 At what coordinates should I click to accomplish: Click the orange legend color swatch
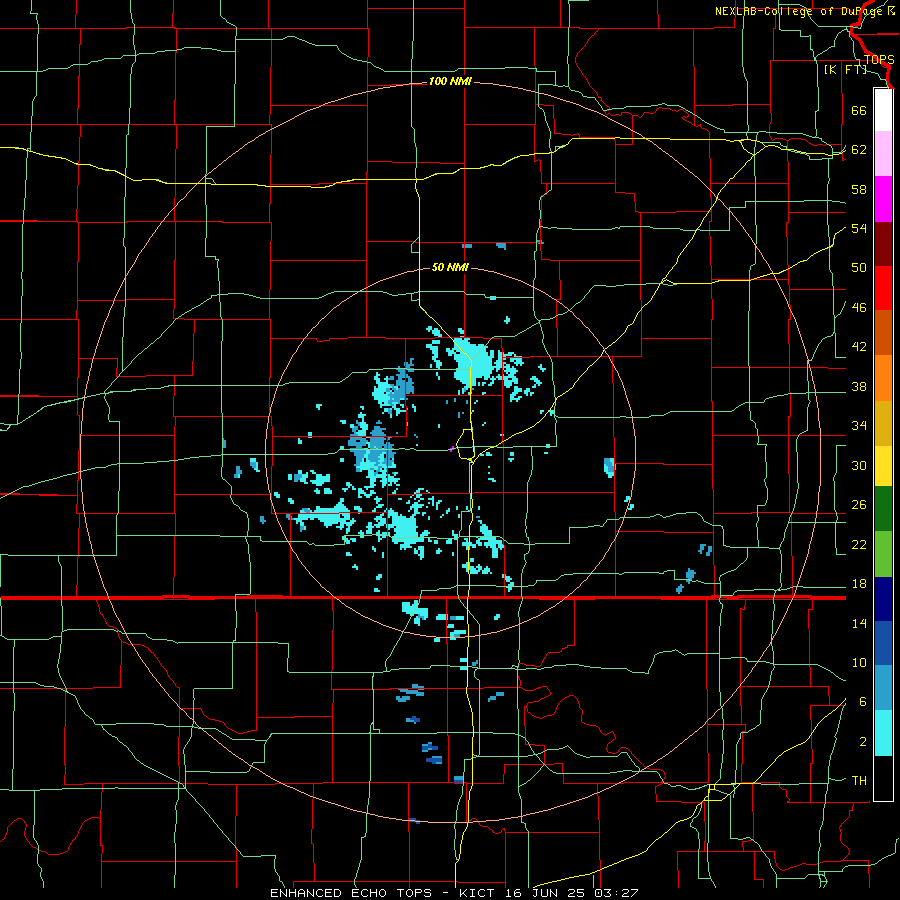pyautogui.click(x=883, y=377)
